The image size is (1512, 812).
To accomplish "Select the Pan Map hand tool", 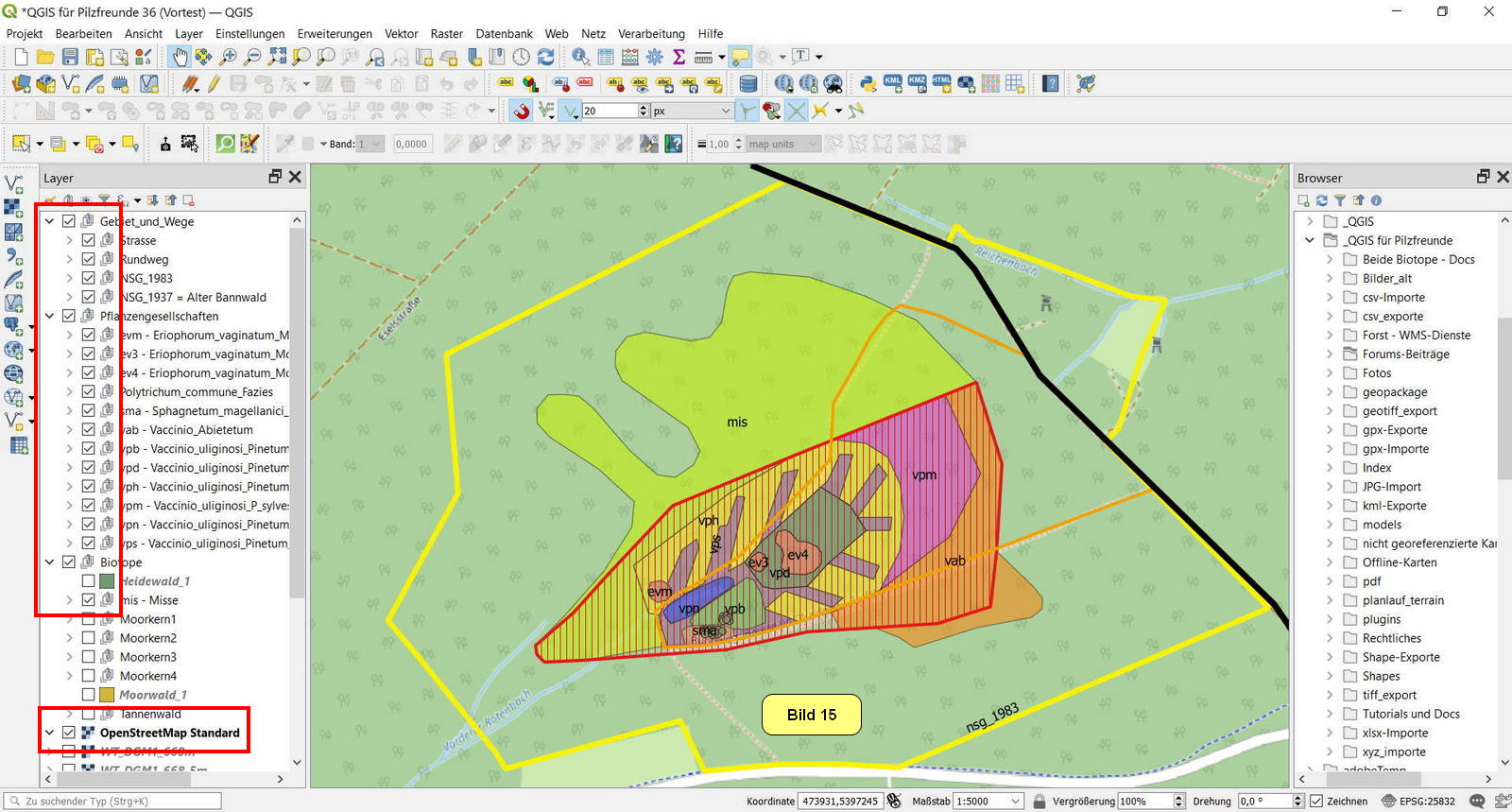I will pyautogui.click(x=180, y=58).
